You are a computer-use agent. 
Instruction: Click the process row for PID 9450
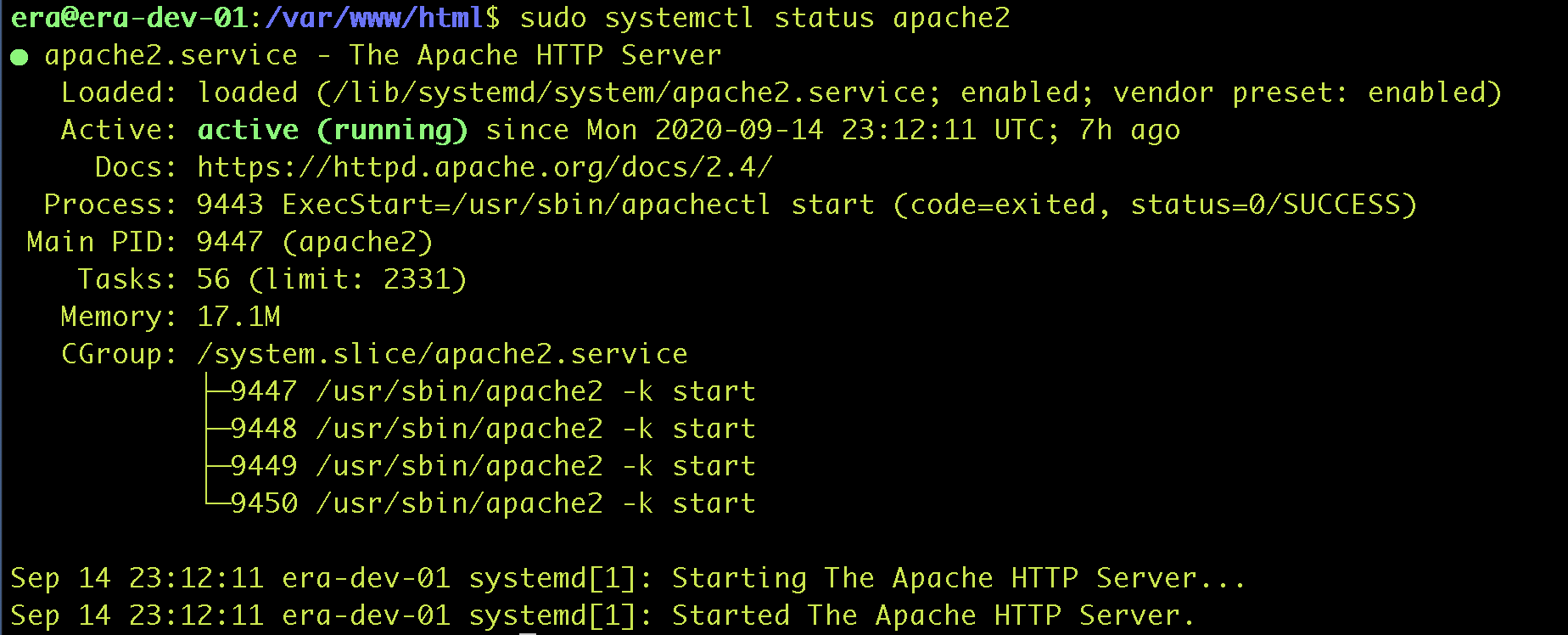(x=493, y=503)
